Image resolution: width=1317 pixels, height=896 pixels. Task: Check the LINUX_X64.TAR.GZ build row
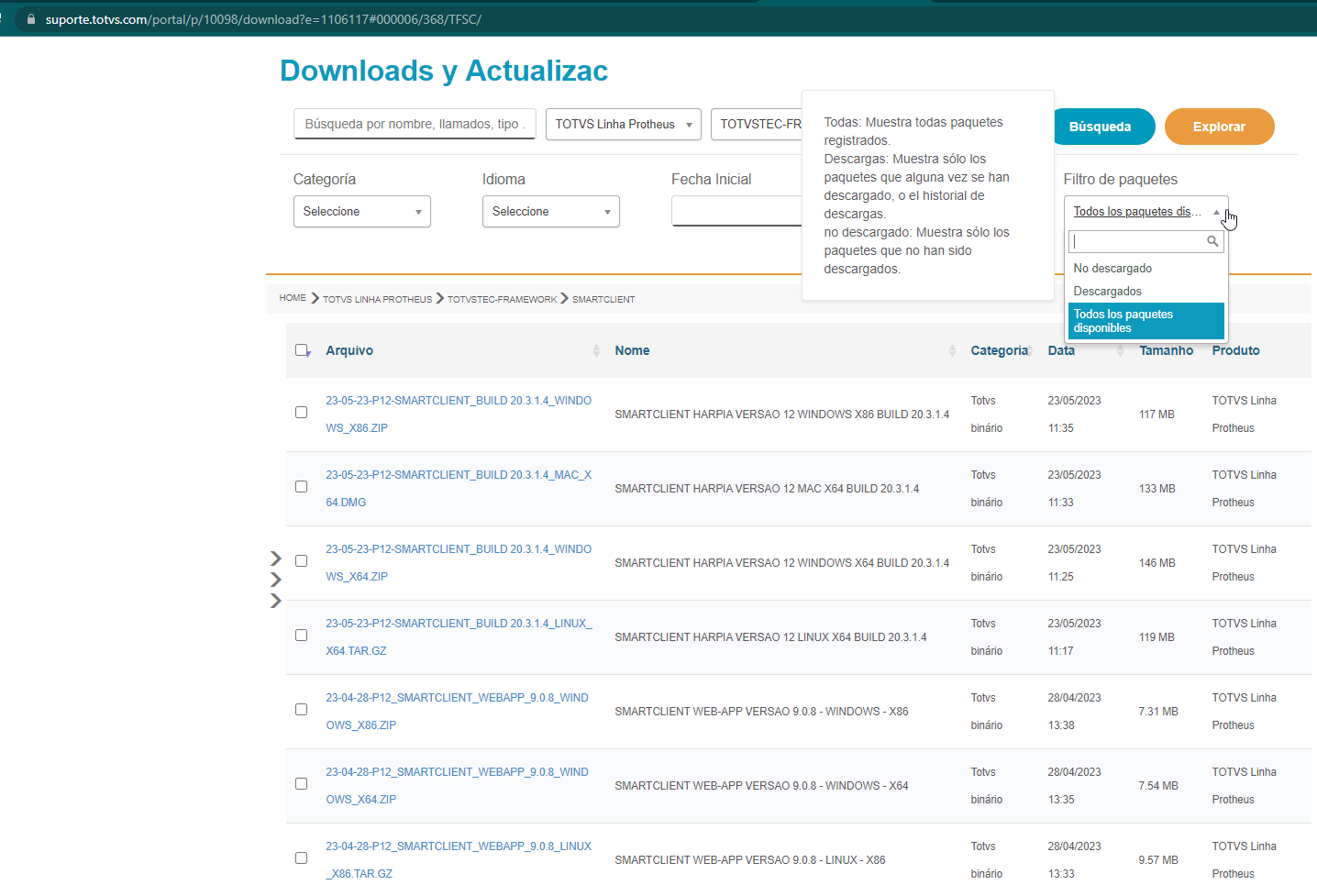(301, 635)
